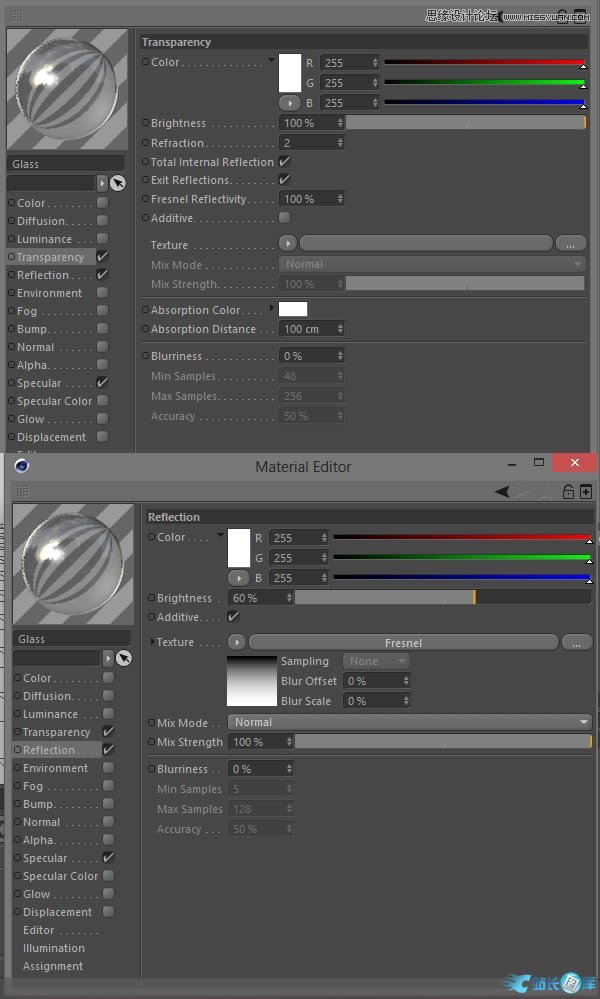
Task: Click the picker arrow icon beside upper Glass layer field
Action: (x=118, y=183)
